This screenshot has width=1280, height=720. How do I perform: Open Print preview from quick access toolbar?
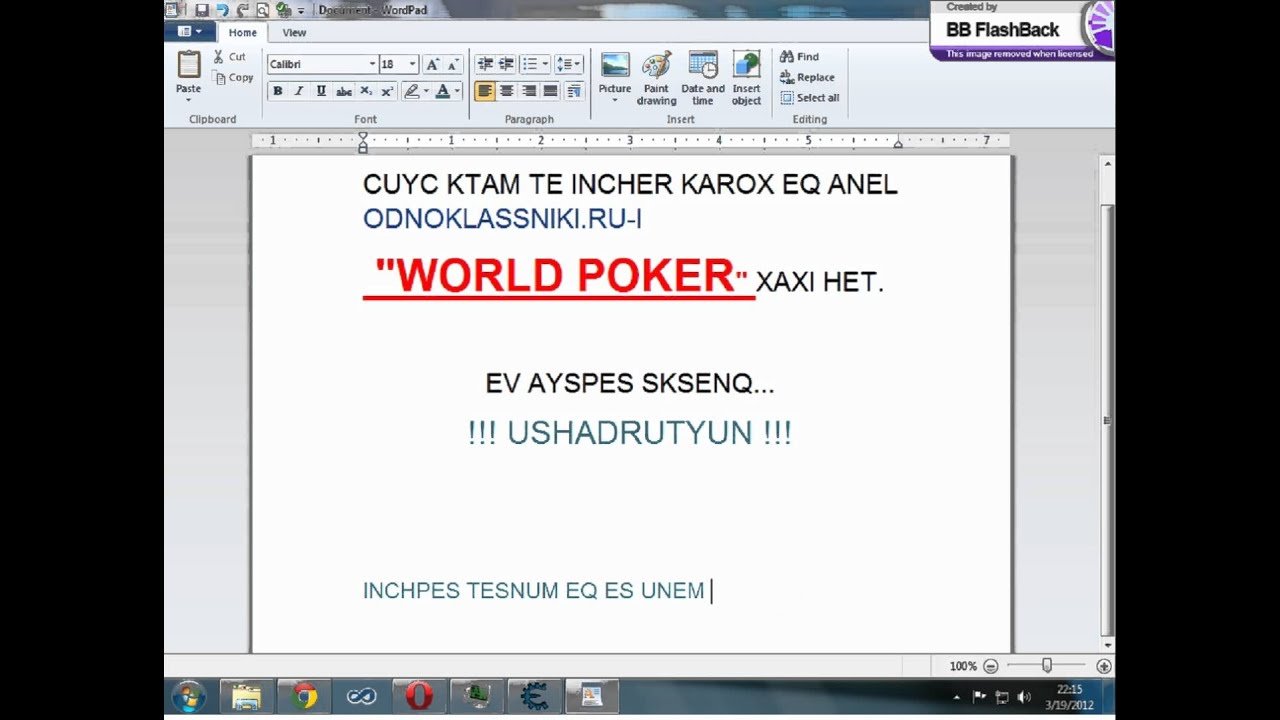(262, 10)
